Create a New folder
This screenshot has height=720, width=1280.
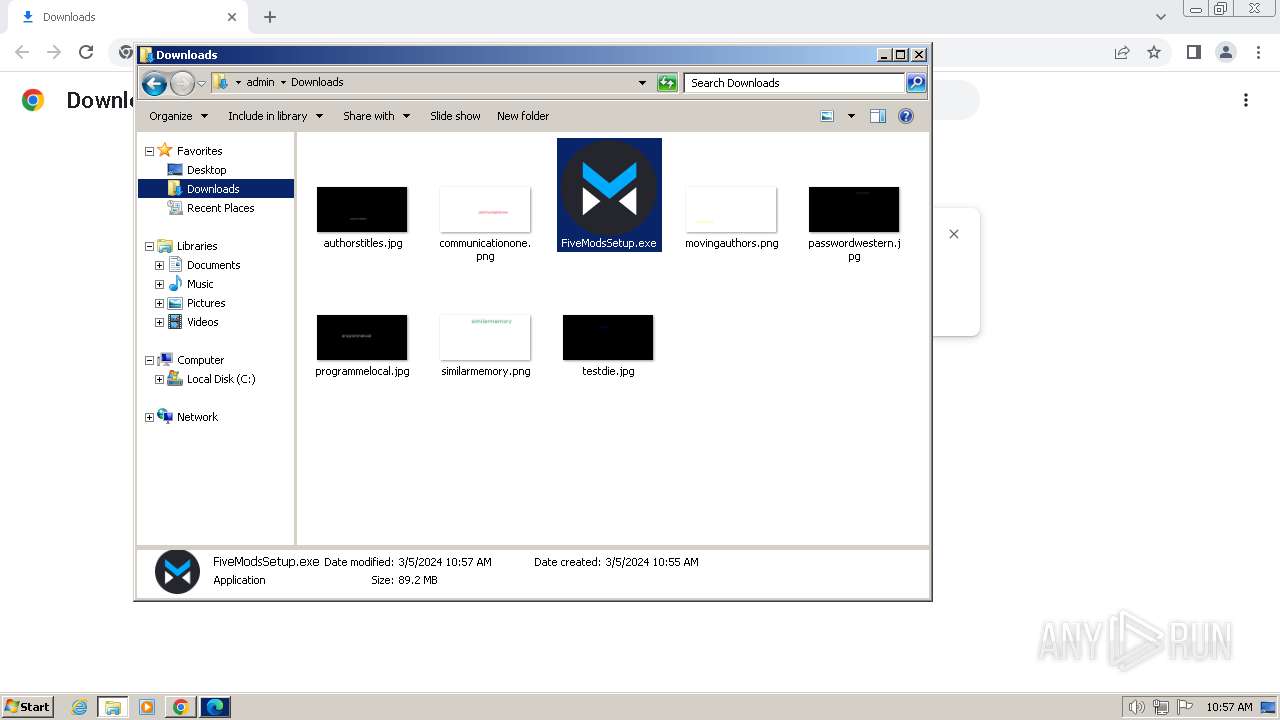(523, 116)
